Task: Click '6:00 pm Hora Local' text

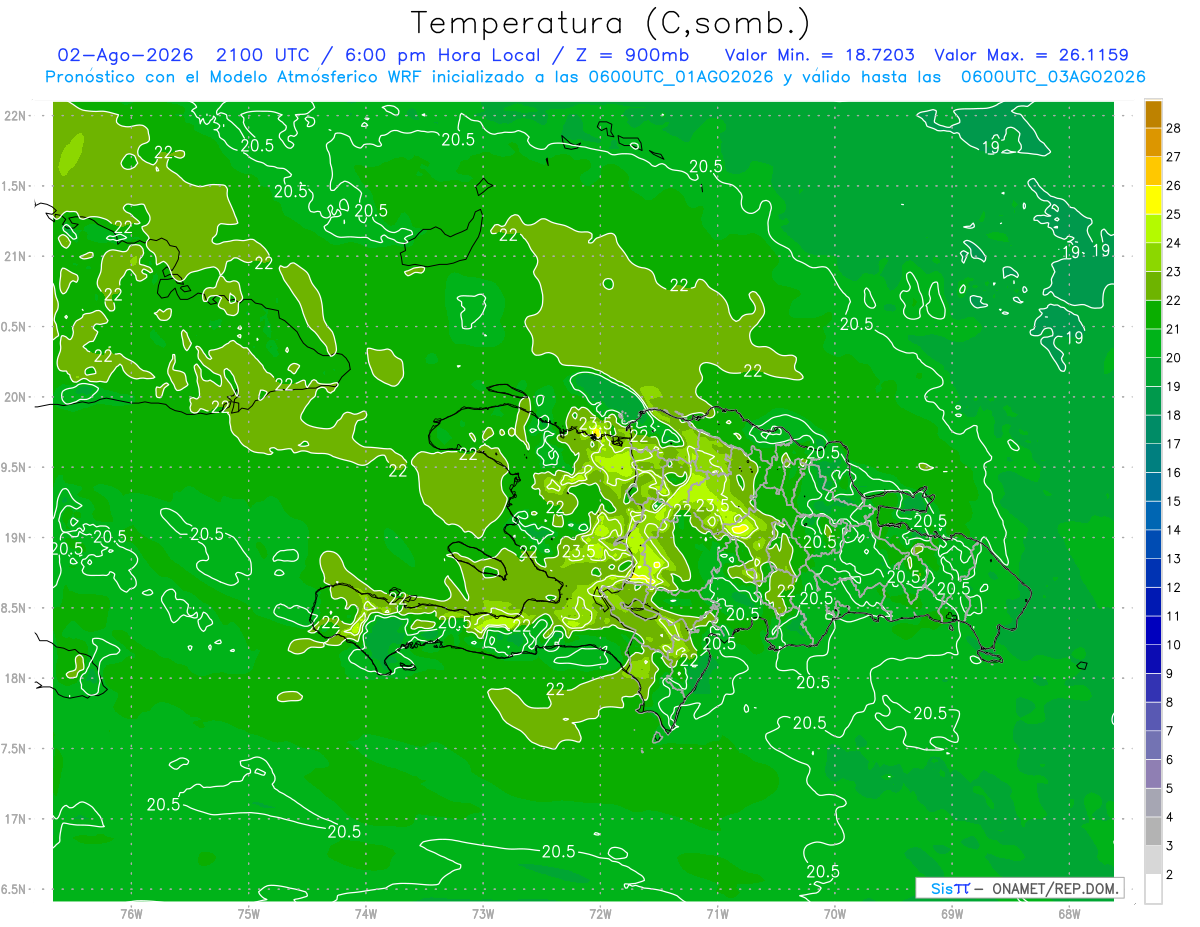Action: pyautogui.click(x=444, y=55)
